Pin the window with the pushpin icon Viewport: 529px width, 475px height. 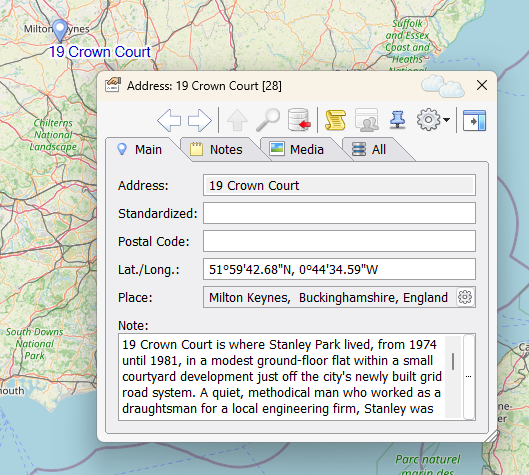click(397, 120)
